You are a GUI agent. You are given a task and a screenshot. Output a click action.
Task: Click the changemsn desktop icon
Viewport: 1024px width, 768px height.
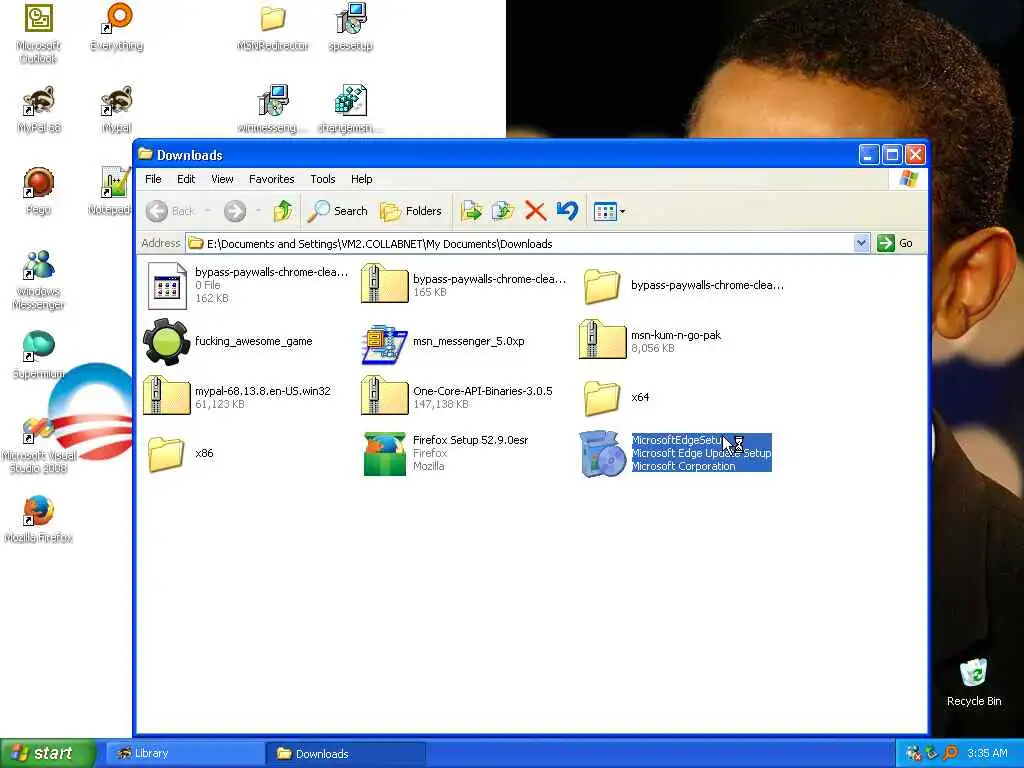point(351,101)
